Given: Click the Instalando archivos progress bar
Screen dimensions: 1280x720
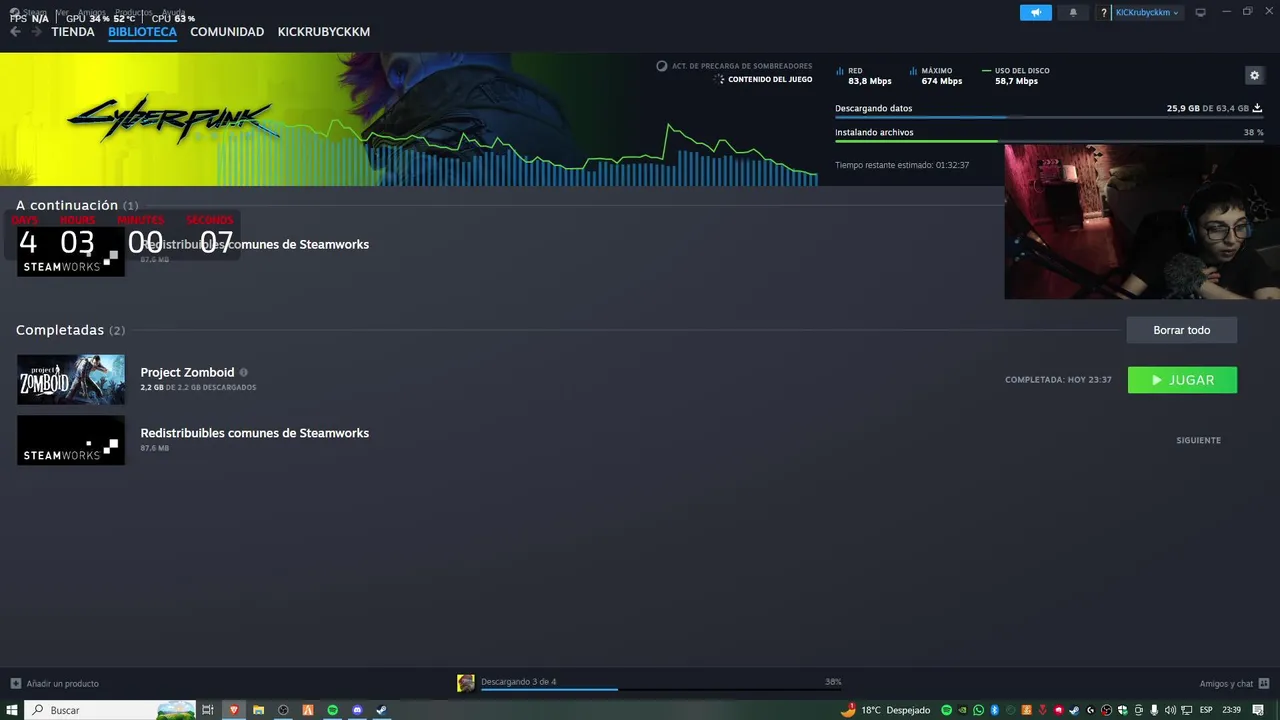Looking at the screenshot, I should [x=1049, y=141].
